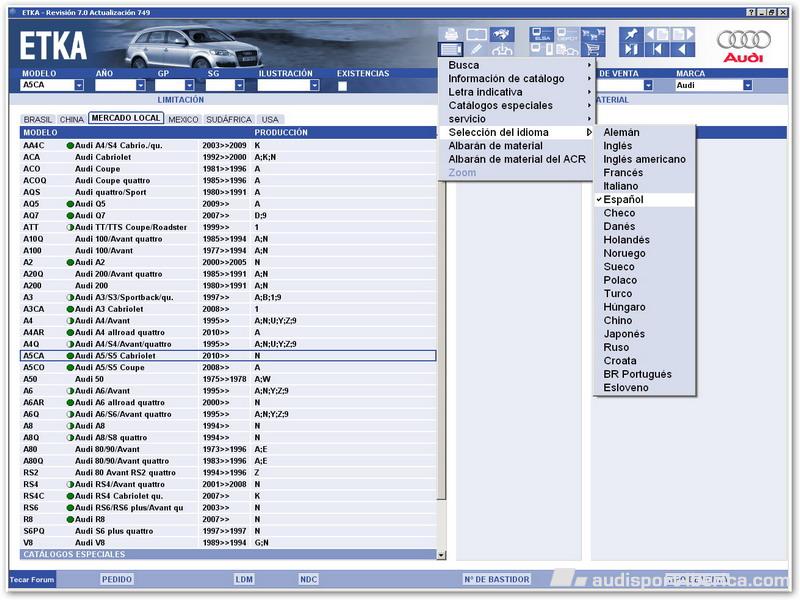Click the jump to first icon
This screenshot has height=600, width=800.
[x=657, y=49]
